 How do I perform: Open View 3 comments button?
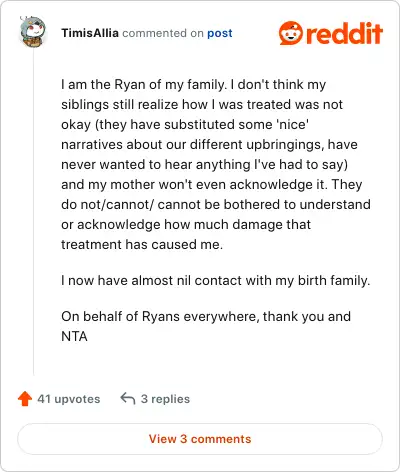tap(200, 439)
